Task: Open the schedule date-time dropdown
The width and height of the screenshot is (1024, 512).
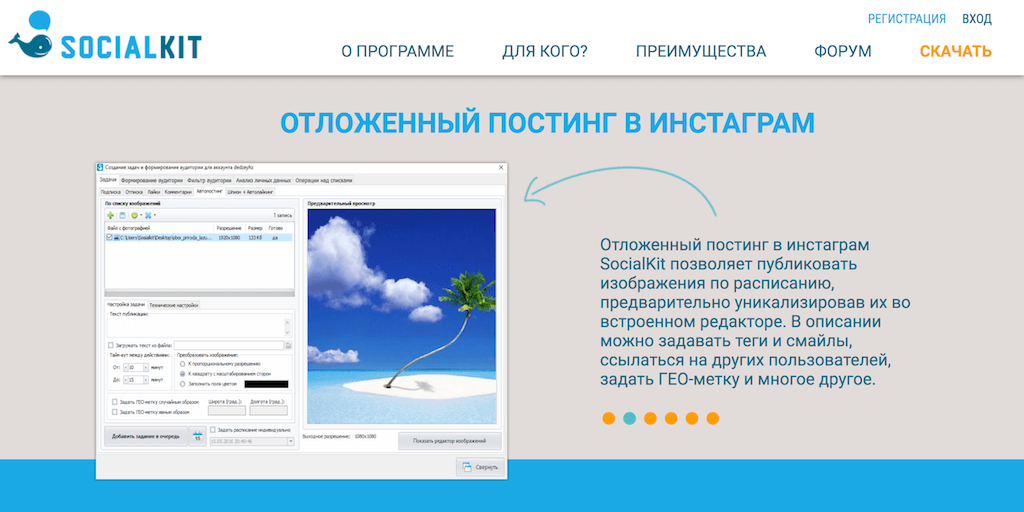Action: pyautogui.click(x=289, y=440)
